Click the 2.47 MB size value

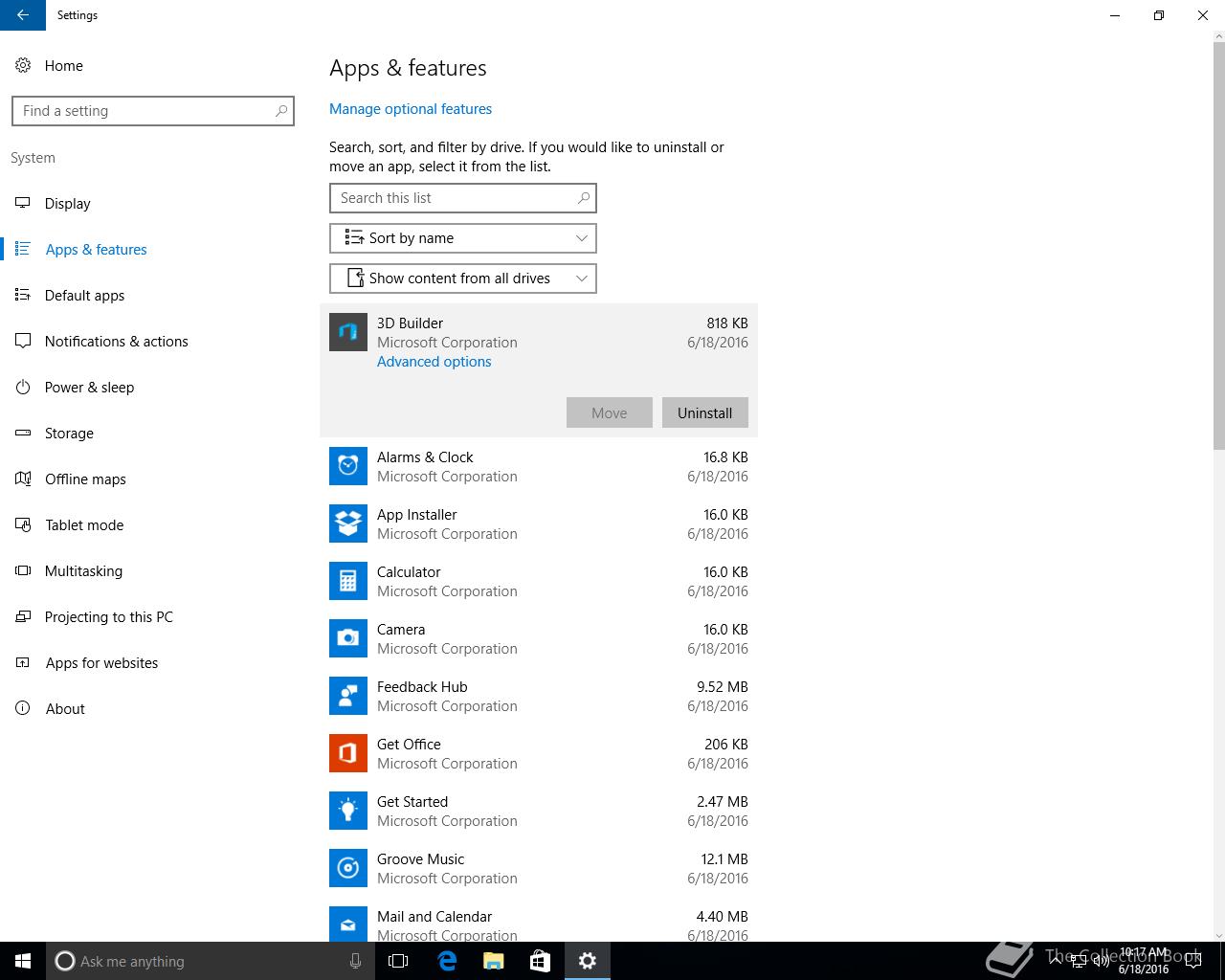tap(723, 802)
